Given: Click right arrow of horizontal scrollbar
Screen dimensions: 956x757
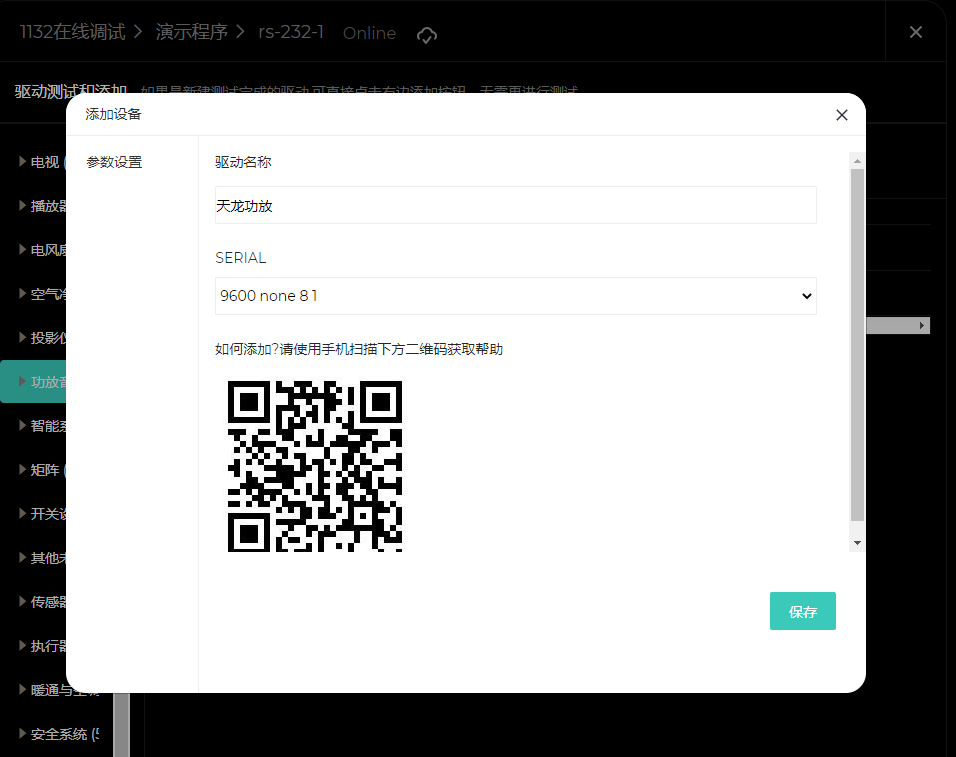Looking at the screenshot, I should pyautogui.click(x=922, y=326).
